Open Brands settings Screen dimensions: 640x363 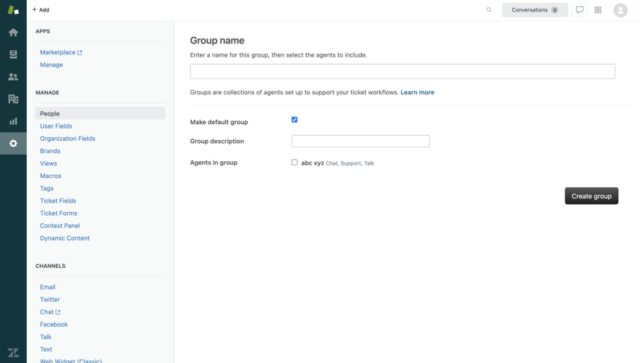pos(50,151)
